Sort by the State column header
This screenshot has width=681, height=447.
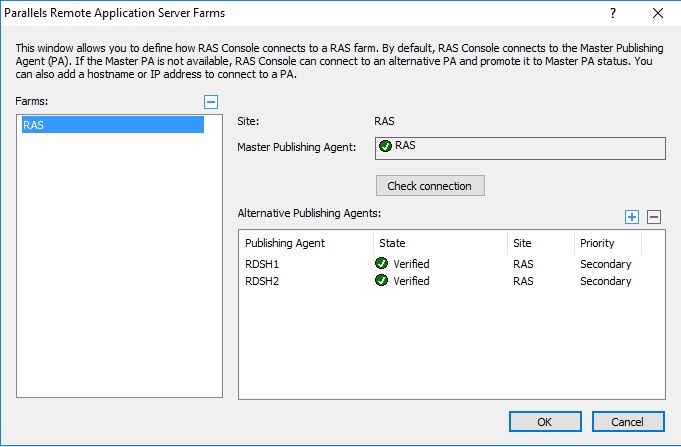pos(440,243)
